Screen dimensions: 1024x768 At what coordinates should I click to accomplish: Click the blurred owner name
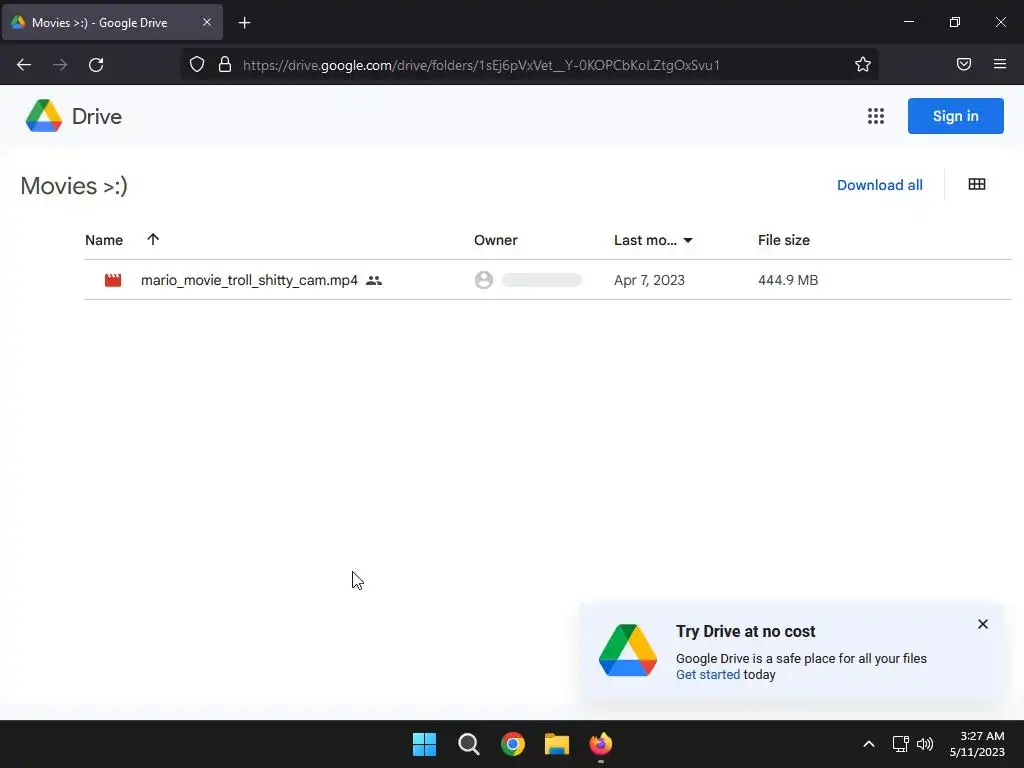point(542,280)
